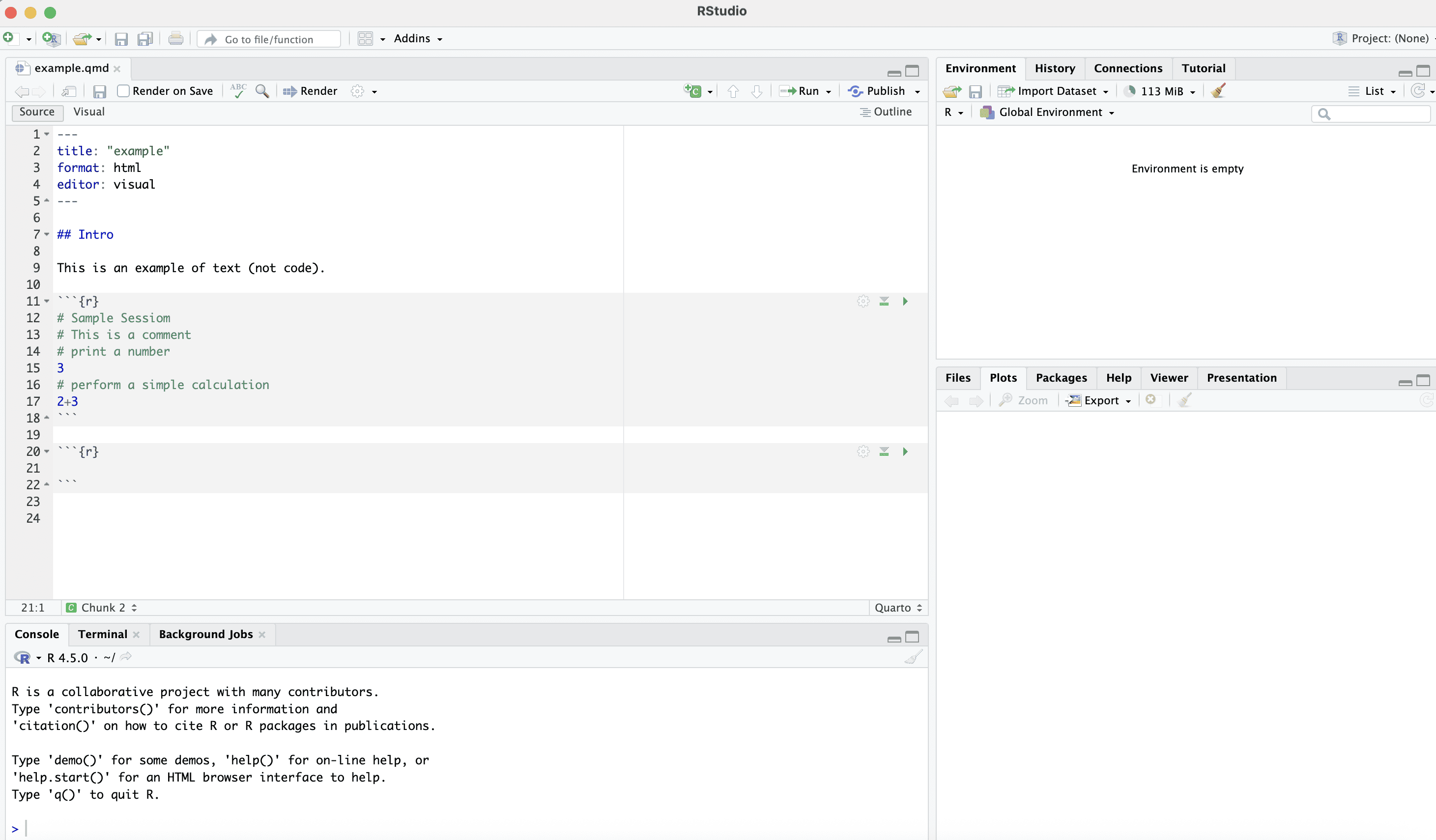Click the spell check ABC icon

[238, 91]
